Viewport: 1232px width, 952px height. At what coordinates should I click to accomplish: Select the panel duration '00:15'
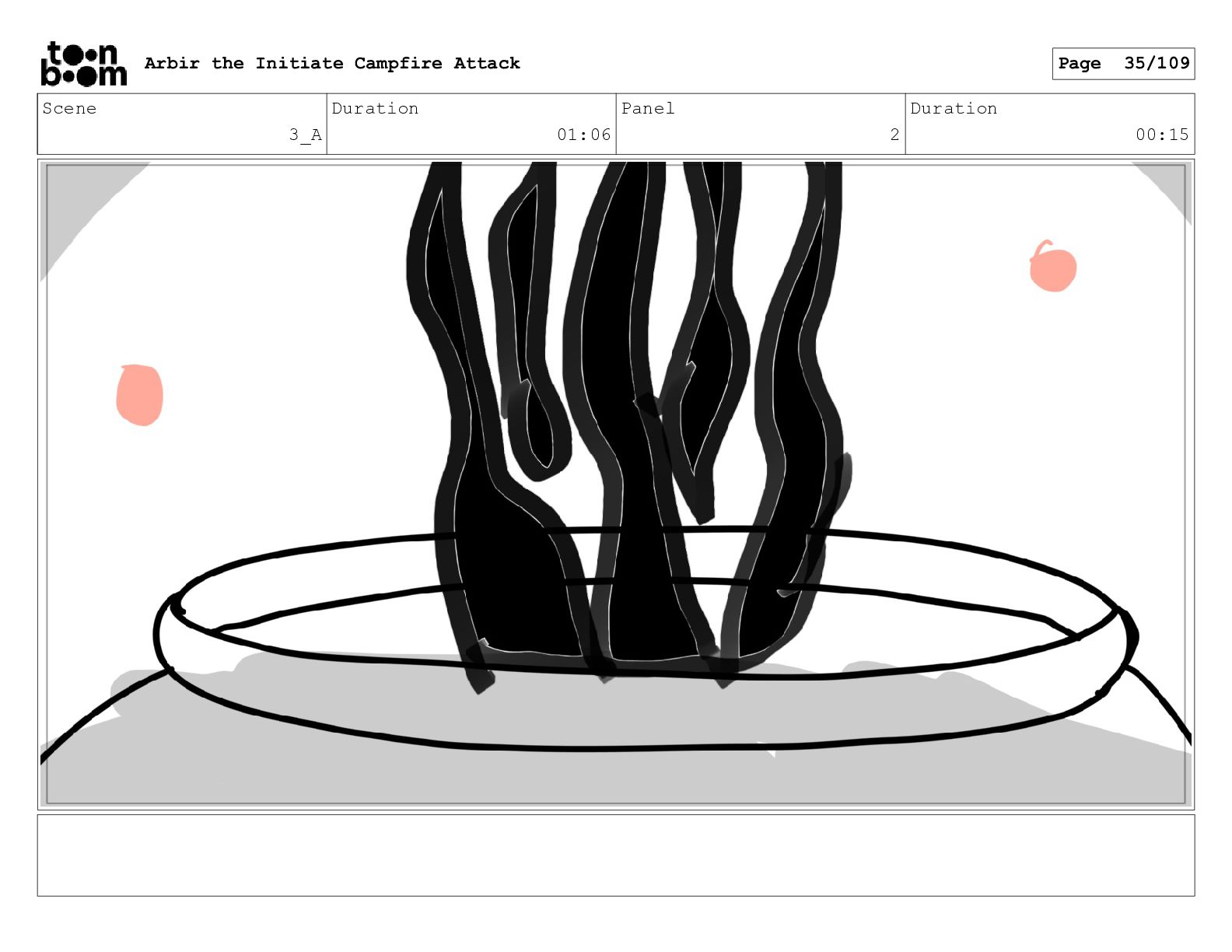1162,135
